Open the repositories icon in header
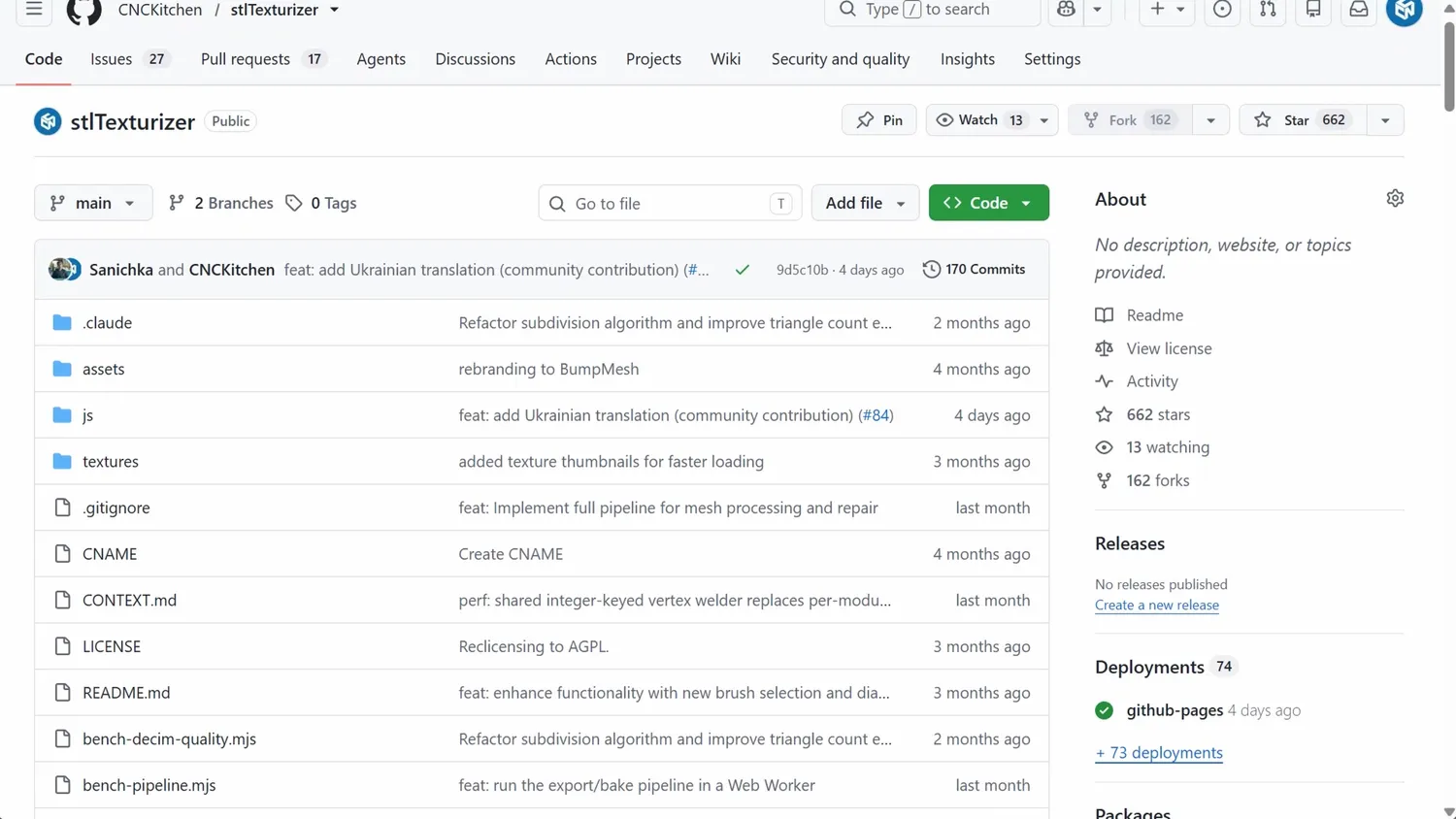Image resolution: width=1456 pixels, height=819 pixels. pos(1313,10)
